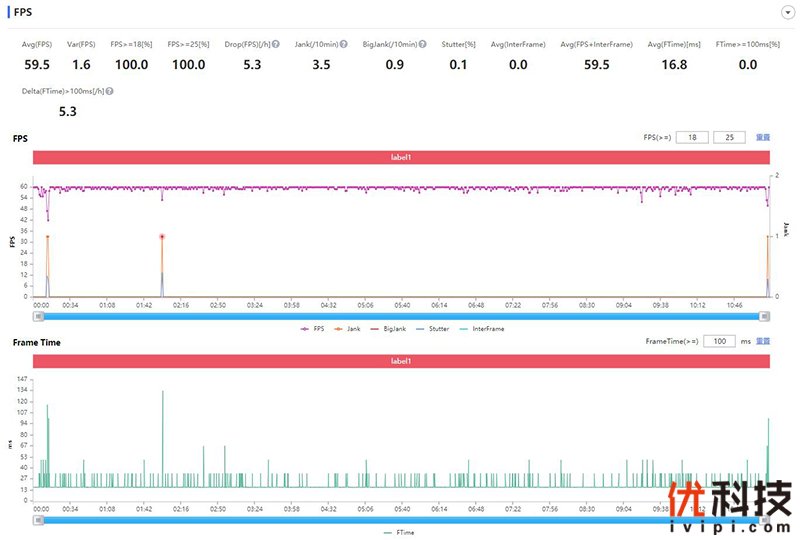Click help icon next to Delta(FTime)>100ms
This screenshot has width=800, height=540.
pos(109,91)
